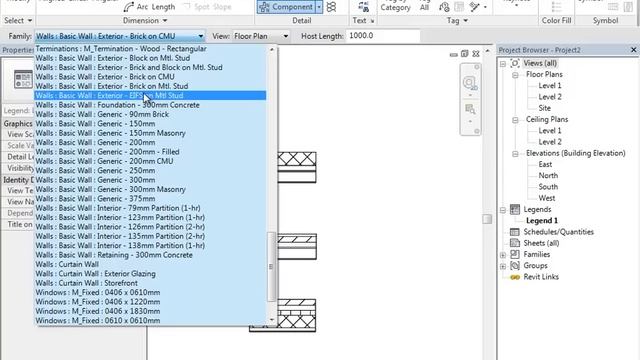Open the West elevation view
This screenshot has height=360, width=640.
click(547, 198)
